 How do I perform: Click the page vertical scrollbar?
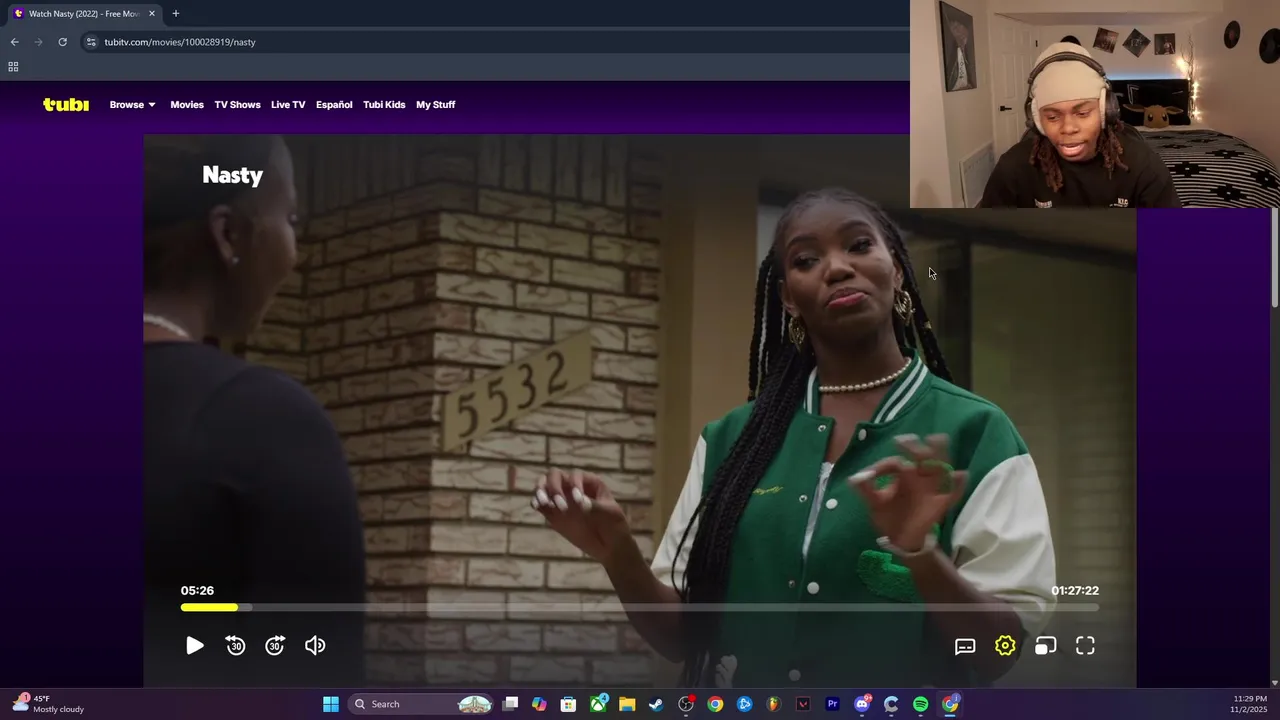click(x=1274, y=258)
